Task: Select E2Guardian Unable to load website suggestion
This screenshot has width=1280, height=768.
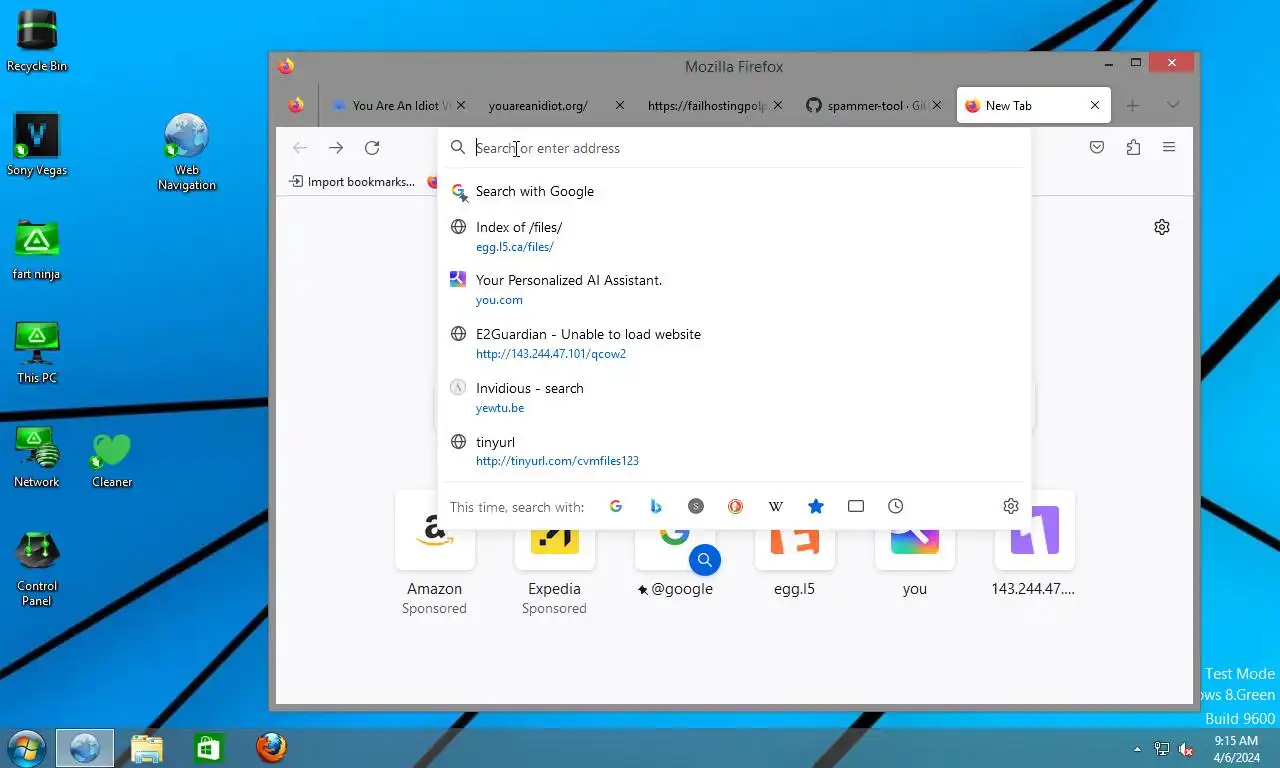Action: click(734, 344)
